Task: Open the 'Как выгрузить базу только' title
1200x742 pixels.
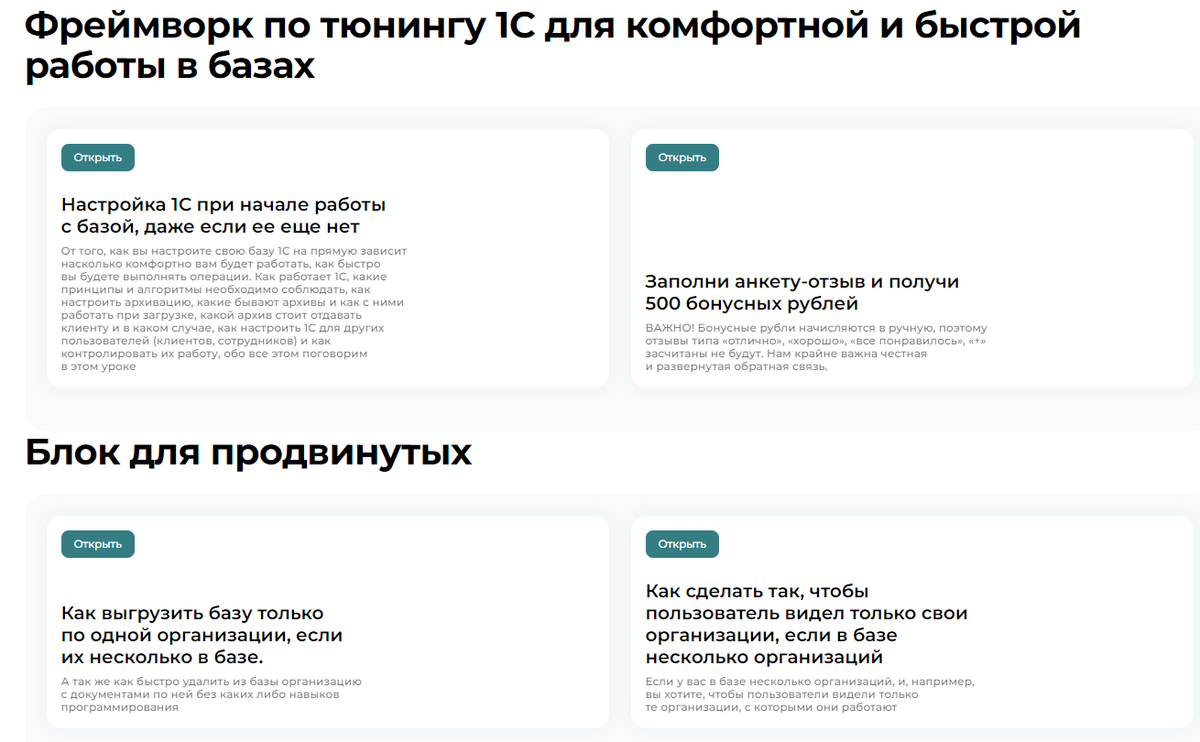Action: (201, 635)
